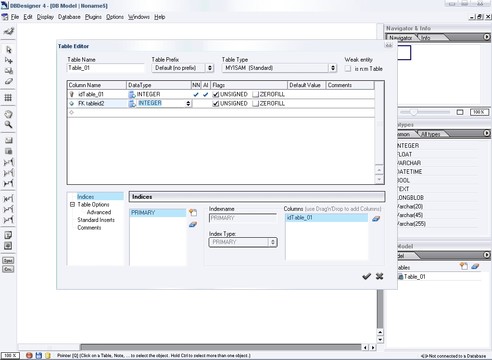Select Standard Inserts in options tree
Image resolution: width=492 pixels, height=360 pixels.
[96, 220]
